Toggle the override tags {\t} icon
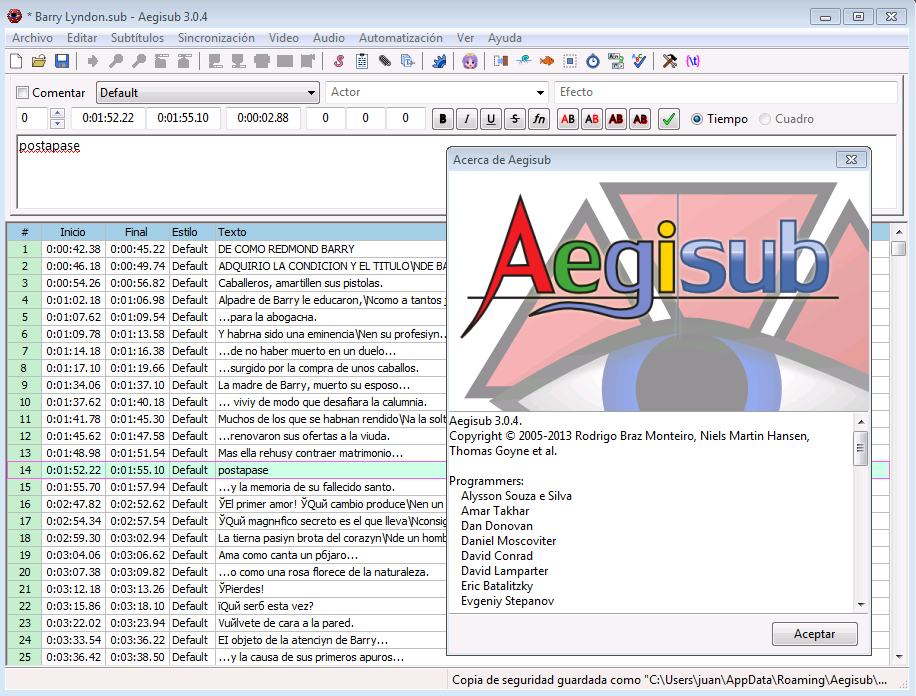 click(x=693, y=61)
